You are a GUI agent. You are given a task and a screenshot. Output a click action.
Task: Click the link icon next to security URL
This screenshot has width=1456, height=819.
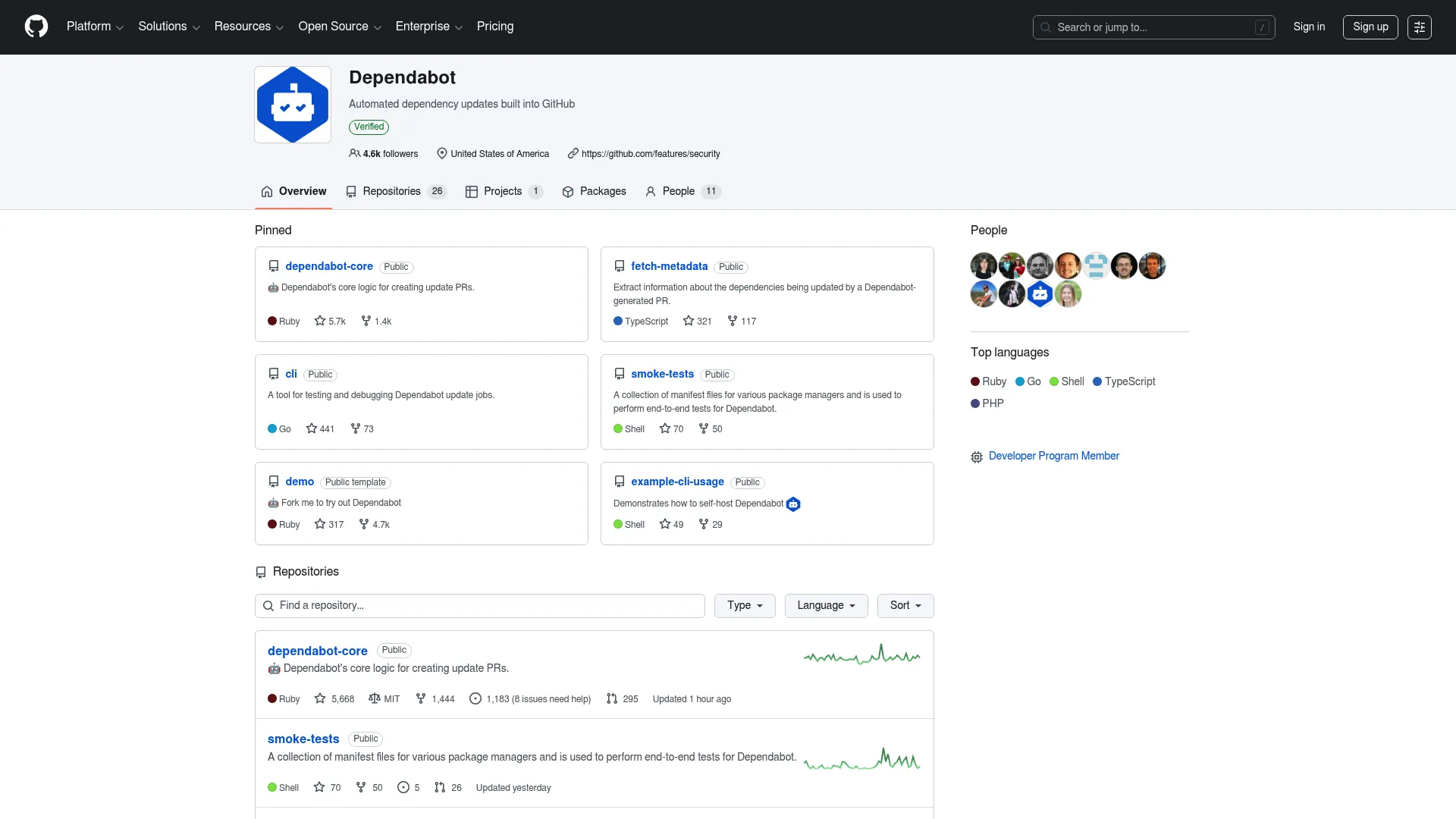coord(573,153)
